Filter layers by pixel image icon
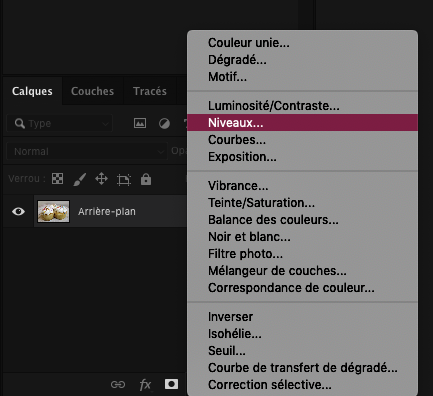 pos(140,123)
